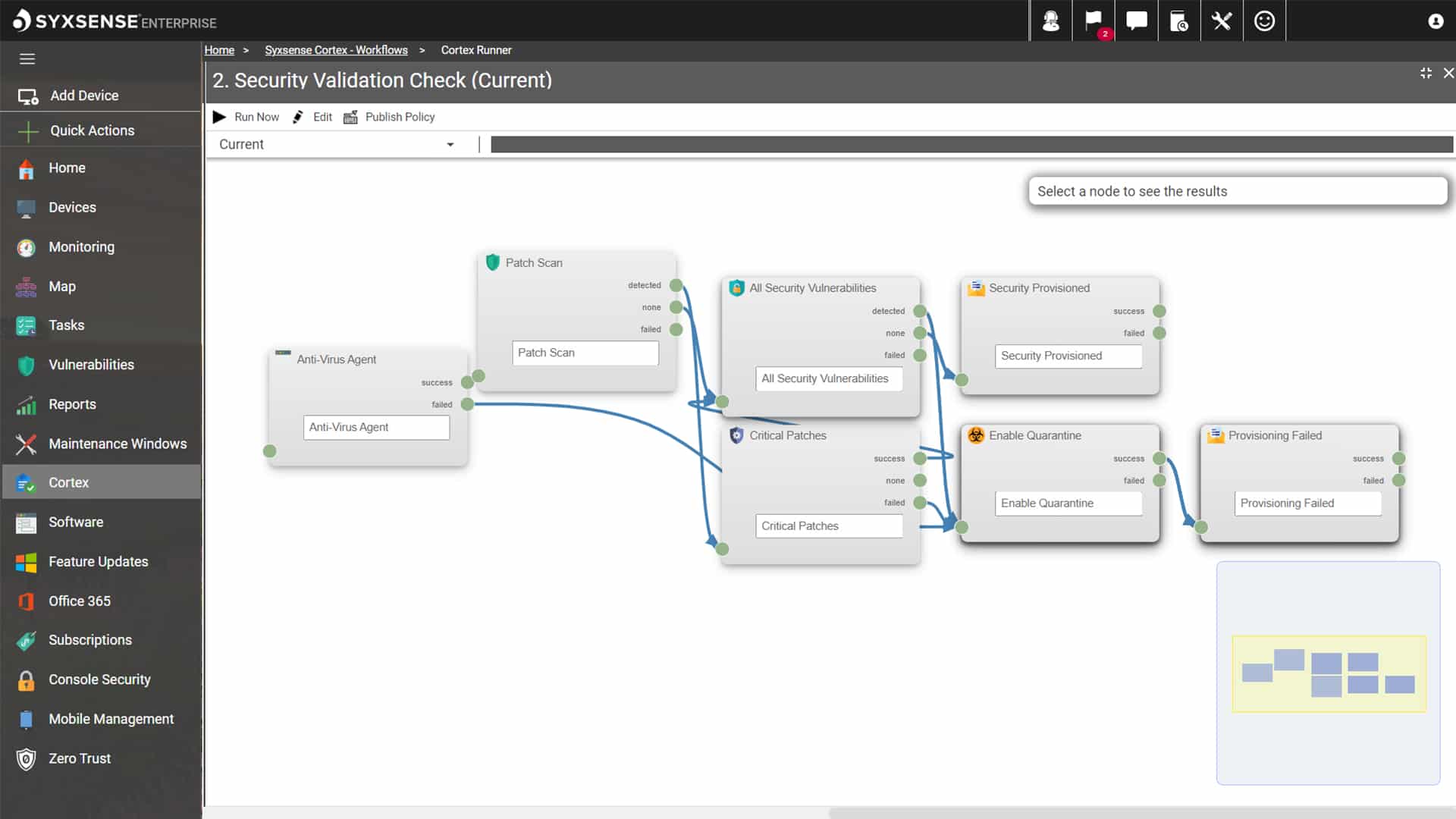Click the smiley feedback icon
This screenshot has width=1456, height=819.
(x=1264, y=21)
